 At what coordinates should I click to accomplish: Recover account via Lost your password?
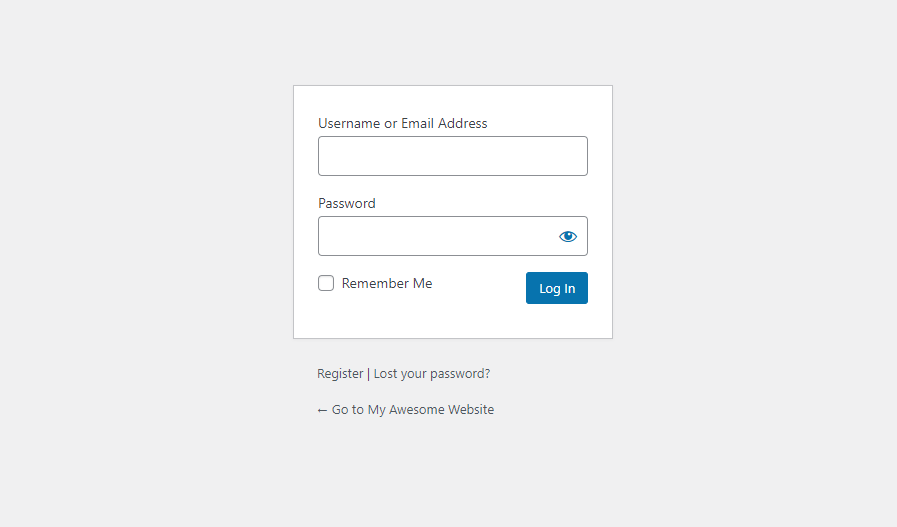432,373
